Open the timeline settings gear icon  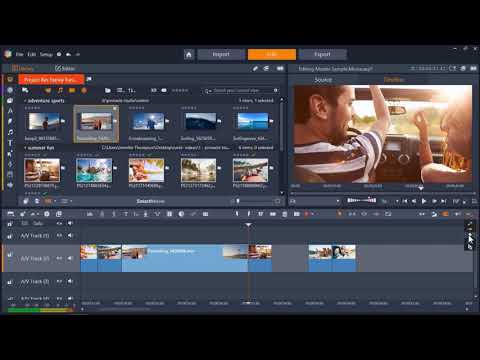tap(47, 214)
